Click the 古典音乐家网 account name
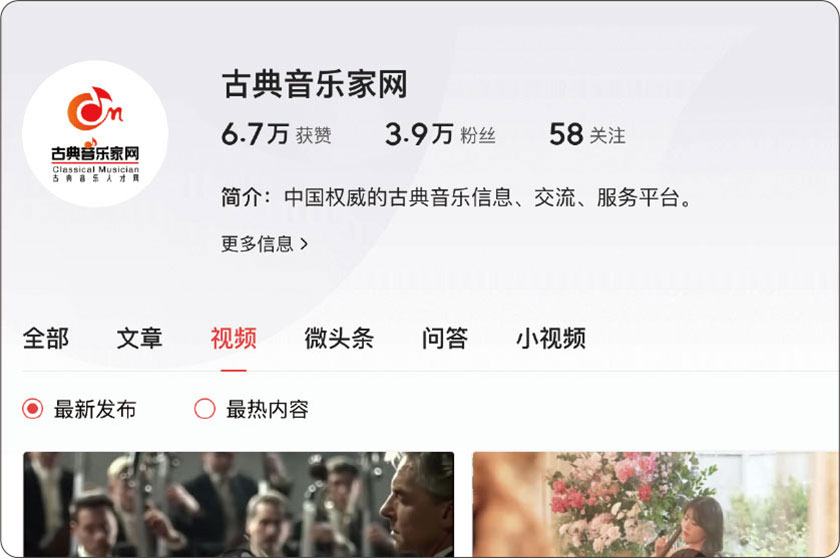Screen dimensions: 840x558 pos(314,84)
